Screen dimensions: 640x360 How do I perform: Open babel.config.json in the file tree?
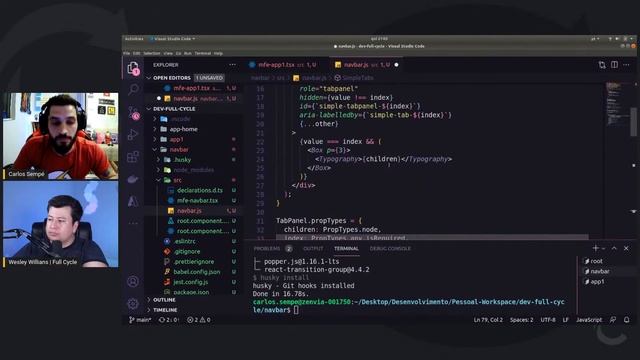point(196,272)
